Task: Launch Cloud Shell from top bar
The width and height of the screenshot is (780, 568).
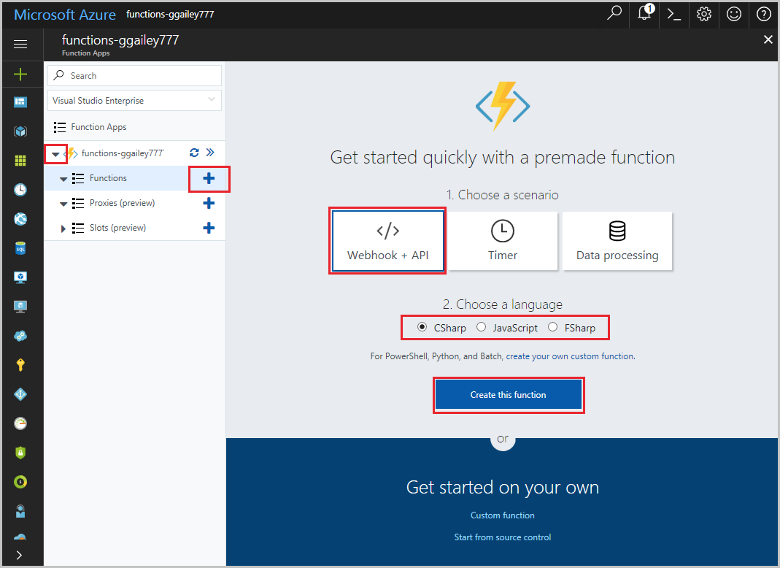Action: pyautogui.click(x=674, y=14)
